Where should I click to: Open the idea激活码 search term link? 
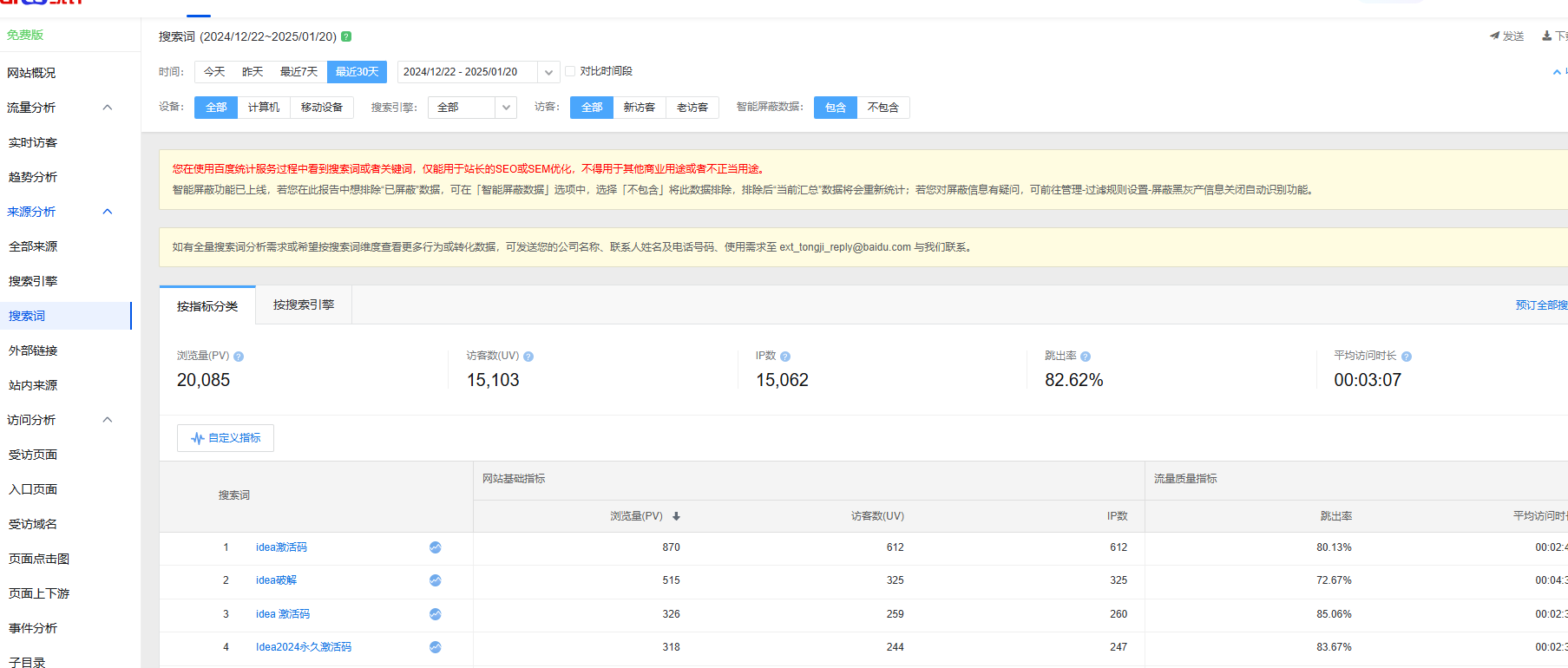click(x=281, y=547)
